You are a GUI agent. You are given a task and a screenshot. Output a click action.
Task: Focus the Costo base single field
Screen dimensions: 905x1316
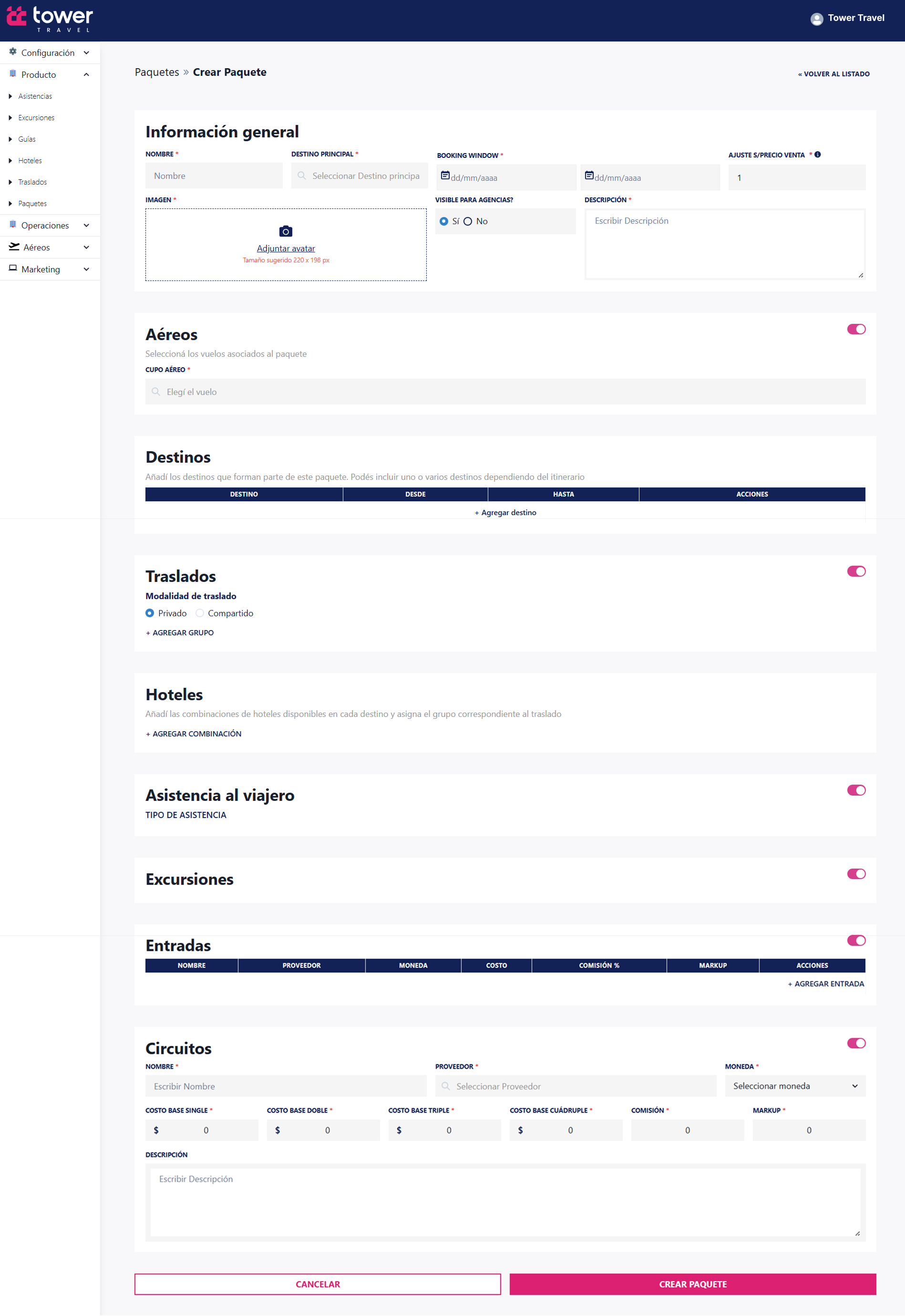[202, 1130]
